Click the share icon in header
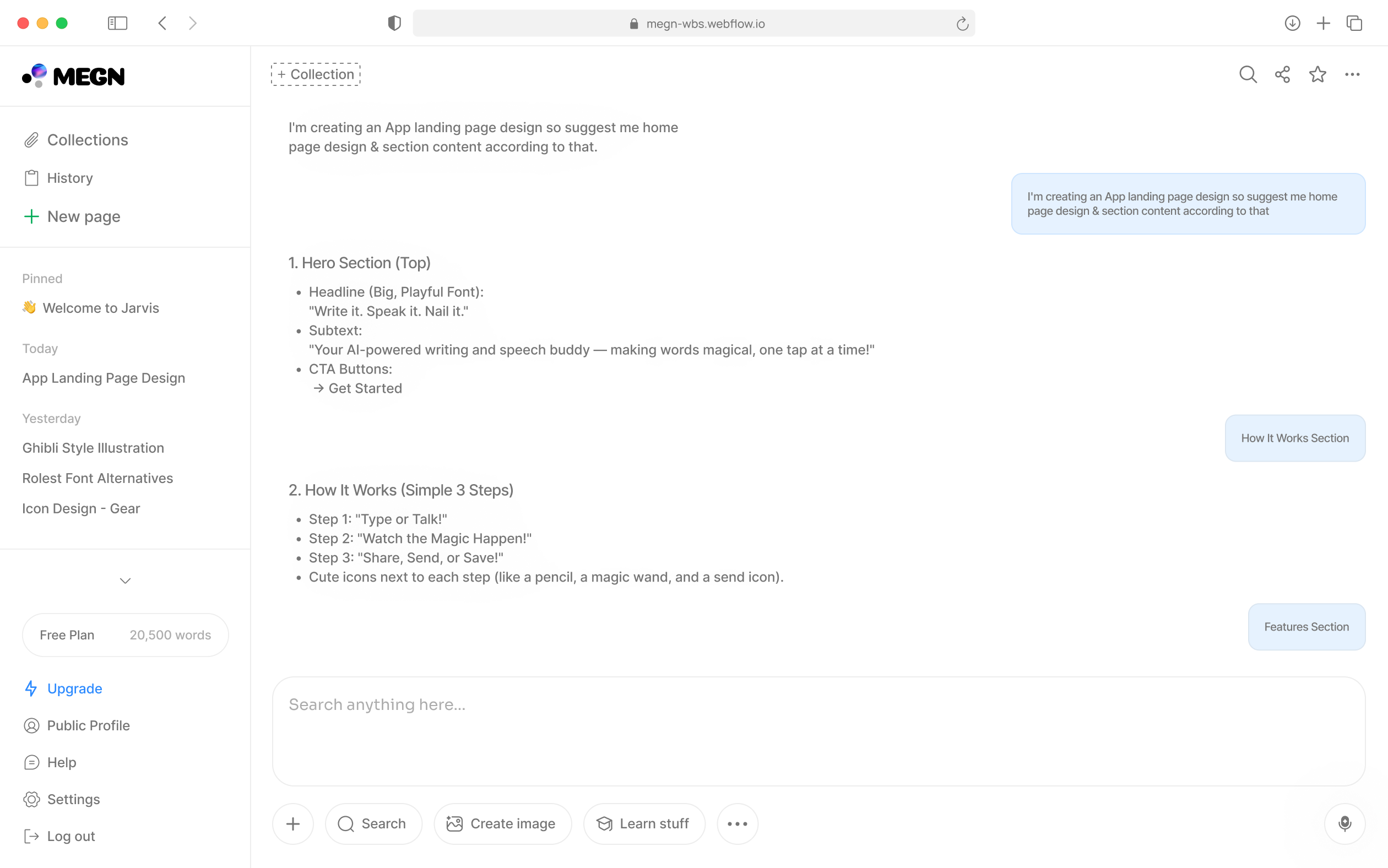 pyautogui.click(x=1282, y=74)
